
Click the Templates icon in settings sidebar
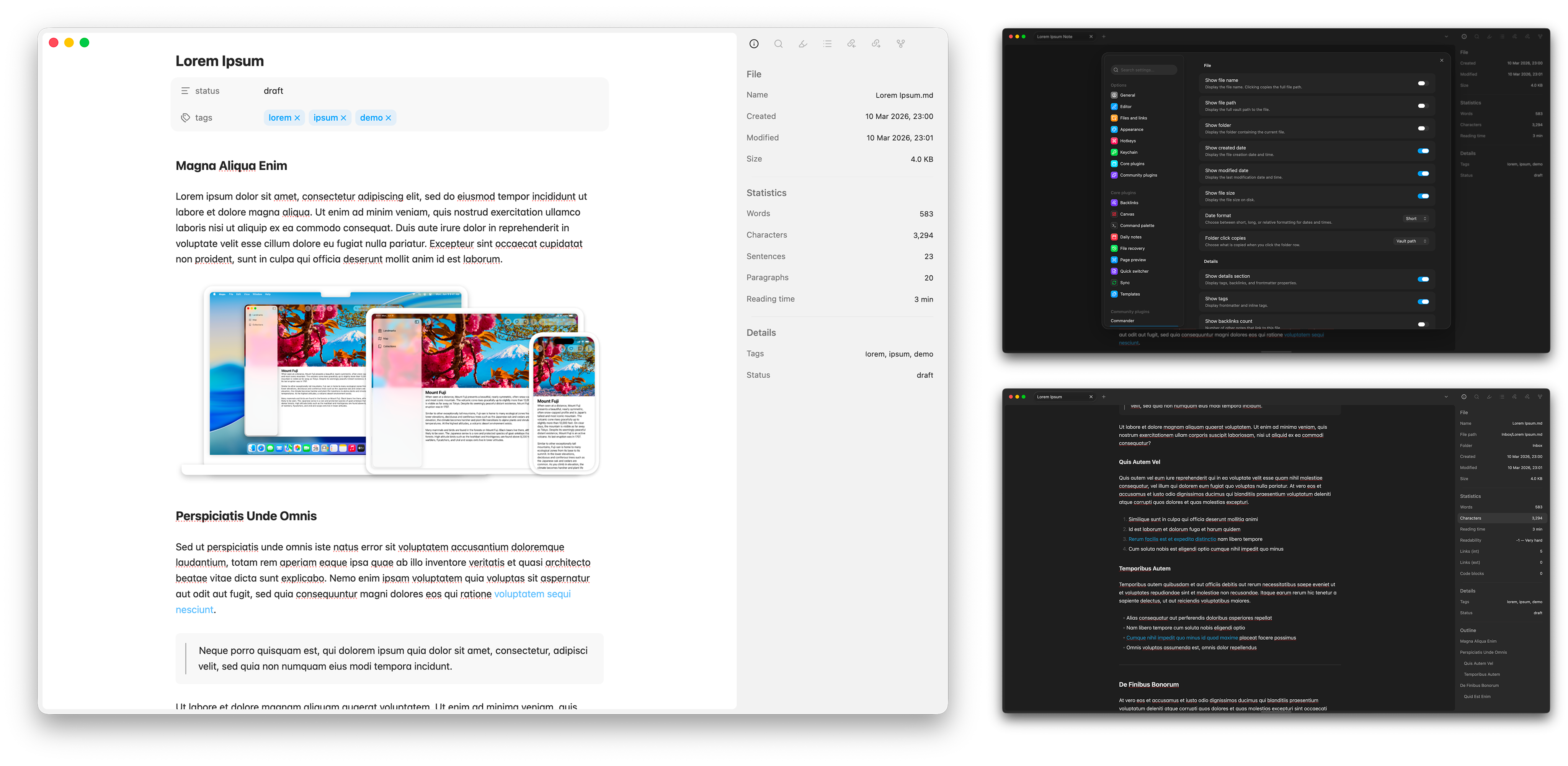(x=1114, y=294)
